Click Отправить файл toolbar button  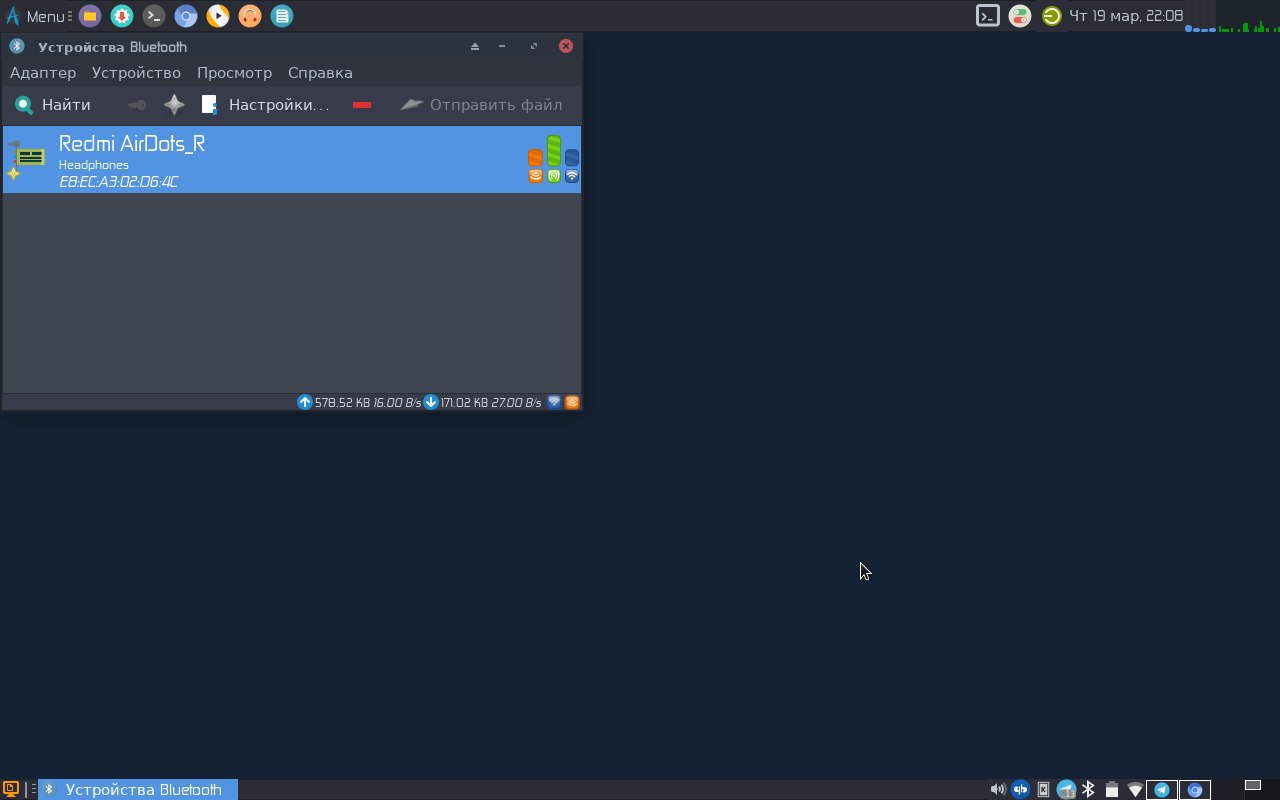(481, 104)
